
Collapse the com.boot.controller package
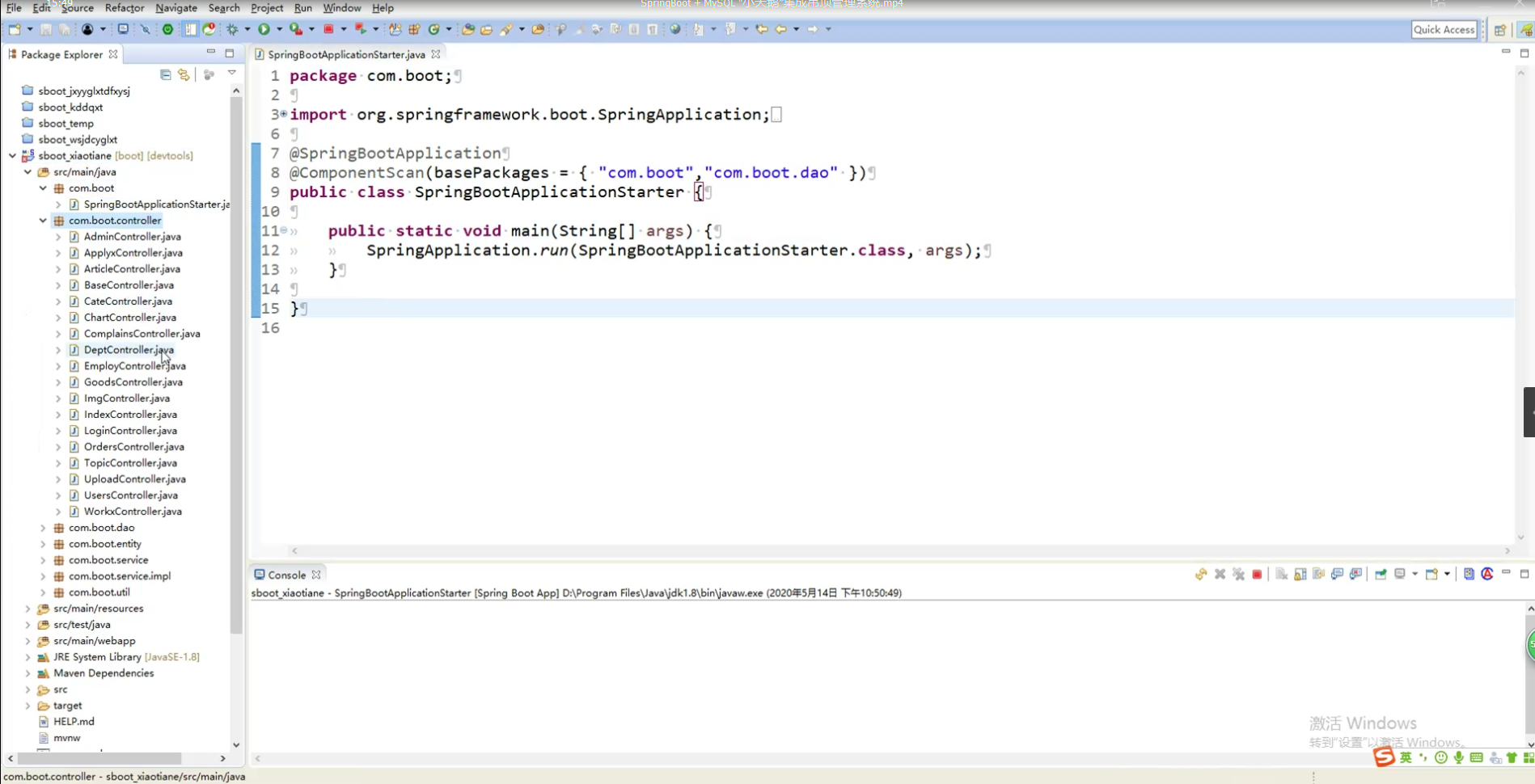(x=43, y=220)
